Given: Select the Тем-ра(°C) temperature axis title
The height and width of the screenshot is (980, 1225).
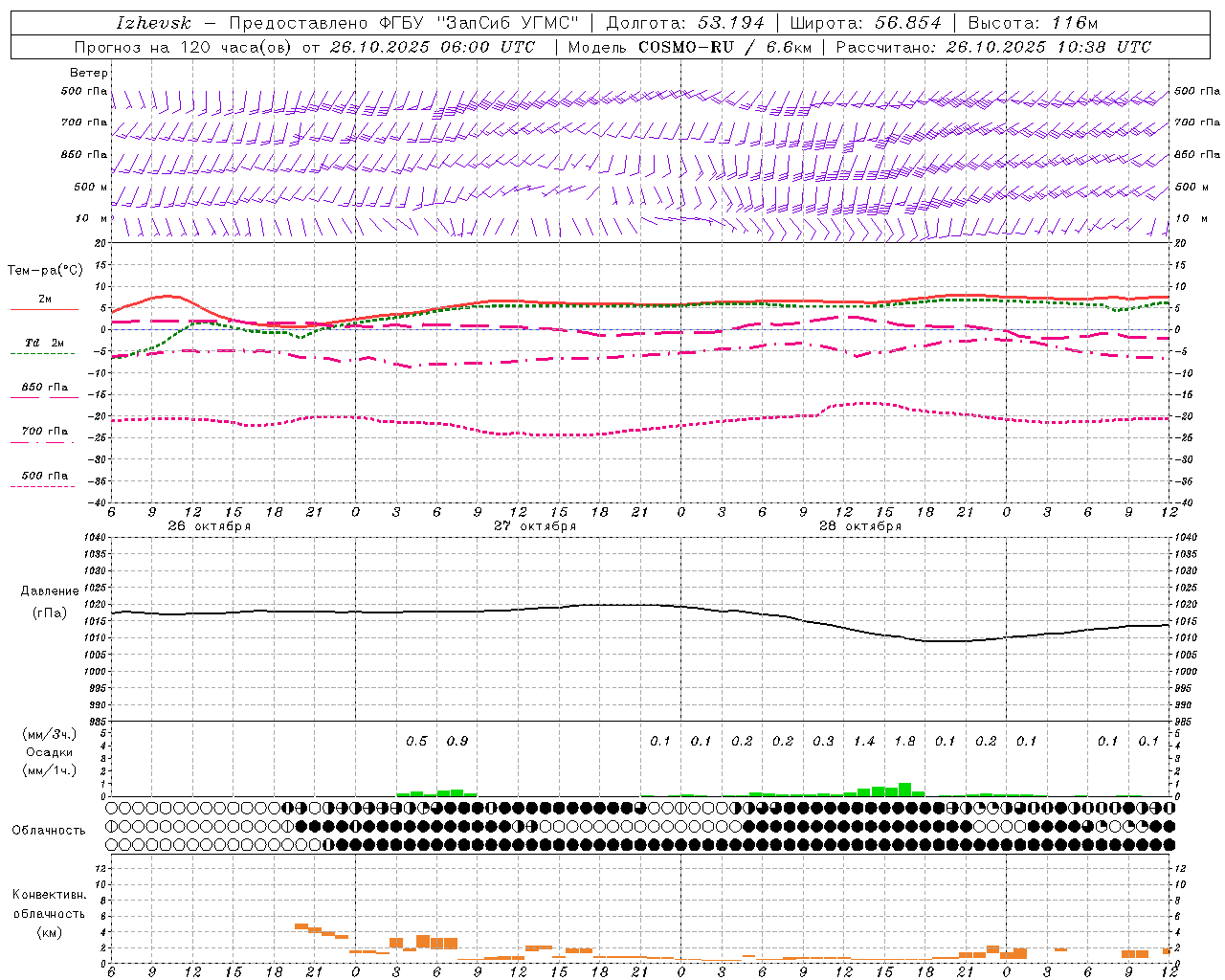Looking at the screenshot, I should click(45, 271).
